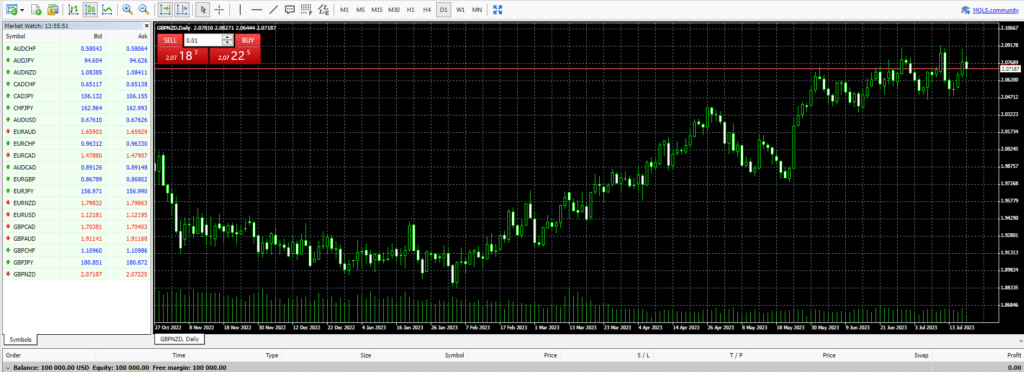Open the objects/shapes tool icon
The height and width of the screenshot is (372, 1024).
323,10
